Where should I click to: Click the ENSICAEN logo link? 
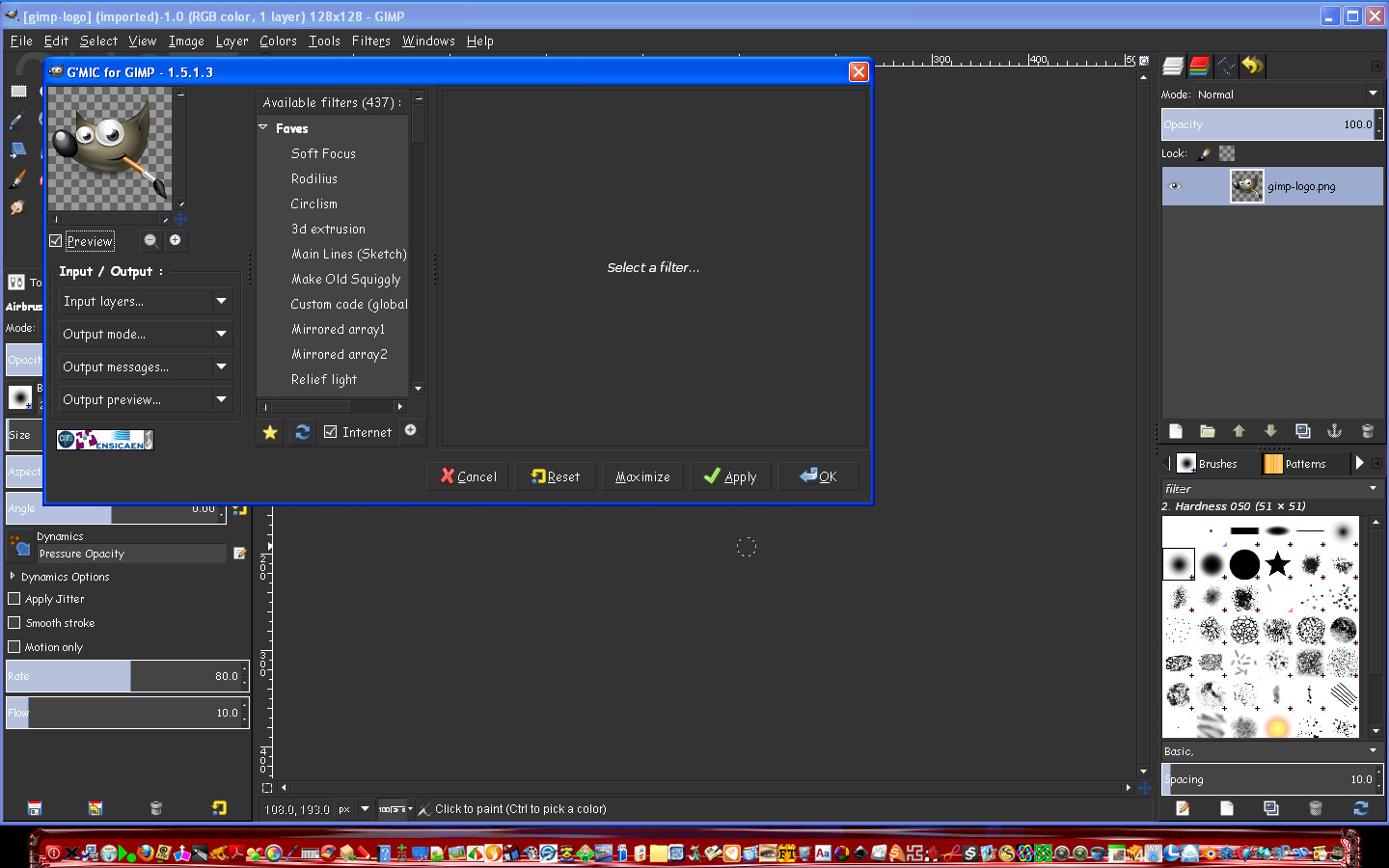click(105, 440)
